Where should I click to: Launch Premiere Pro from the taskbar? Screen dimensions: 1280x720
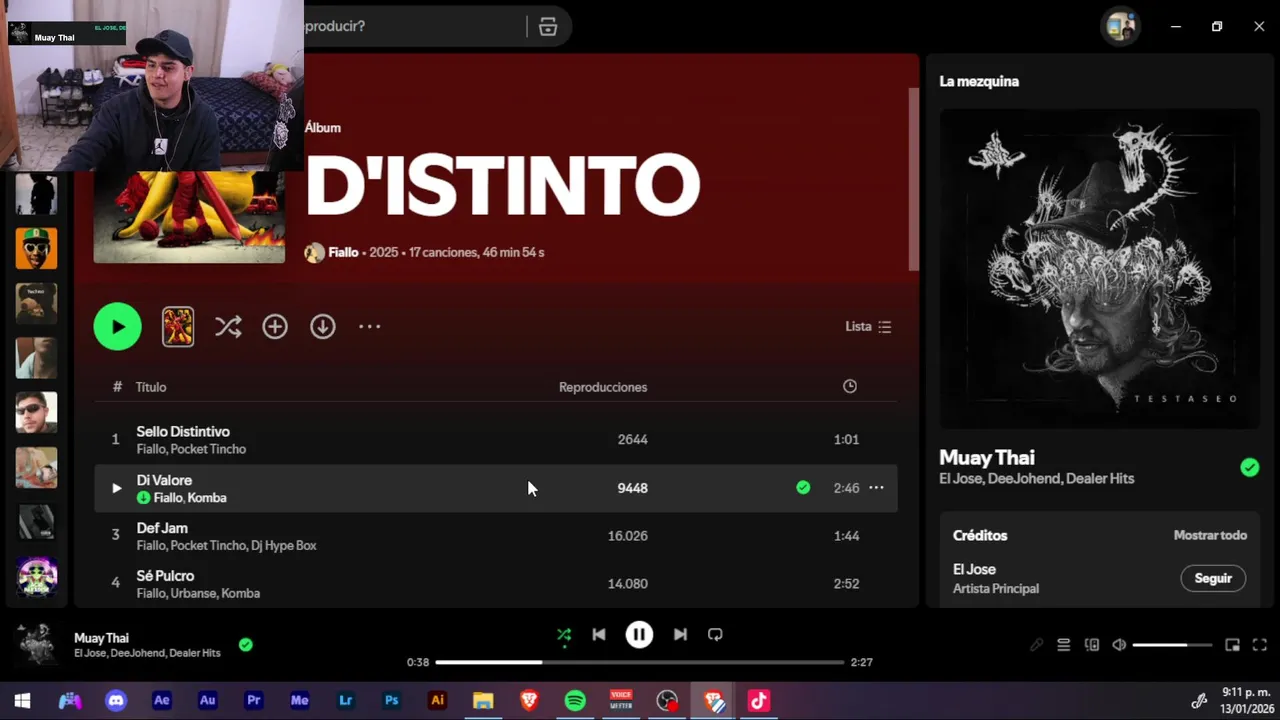(x=254, y=701)
